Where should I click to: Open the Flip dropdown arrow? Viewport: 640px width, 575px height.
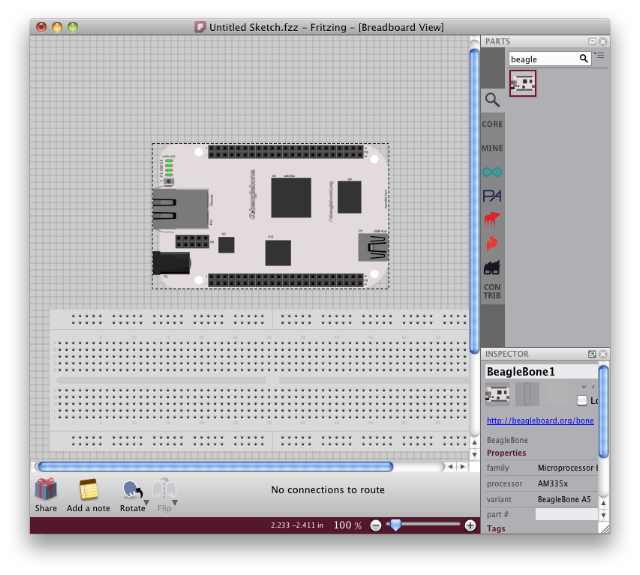175,503
